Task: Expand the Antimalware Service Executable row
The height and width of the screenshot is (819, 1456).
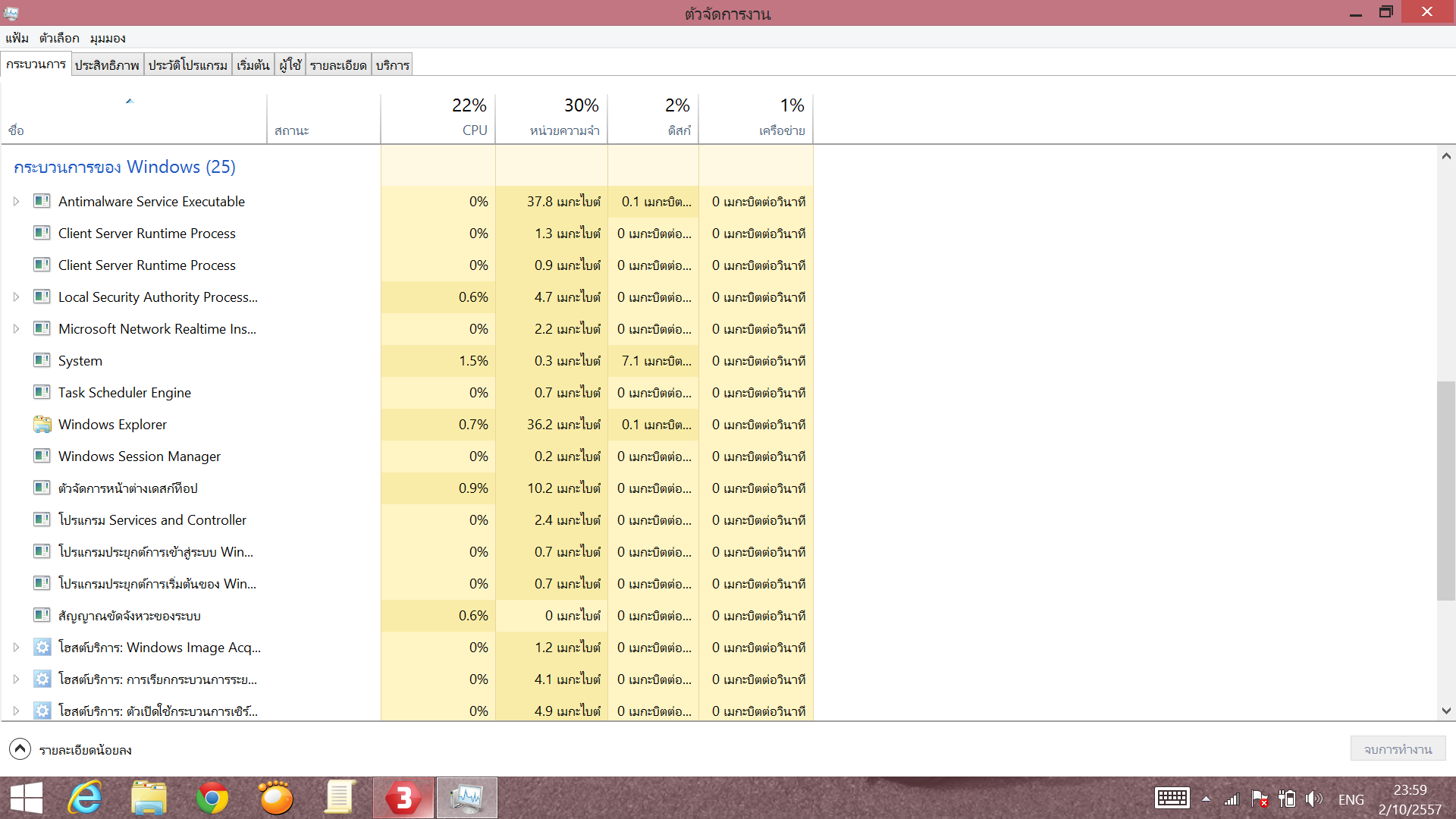Action: pos(16,201)
